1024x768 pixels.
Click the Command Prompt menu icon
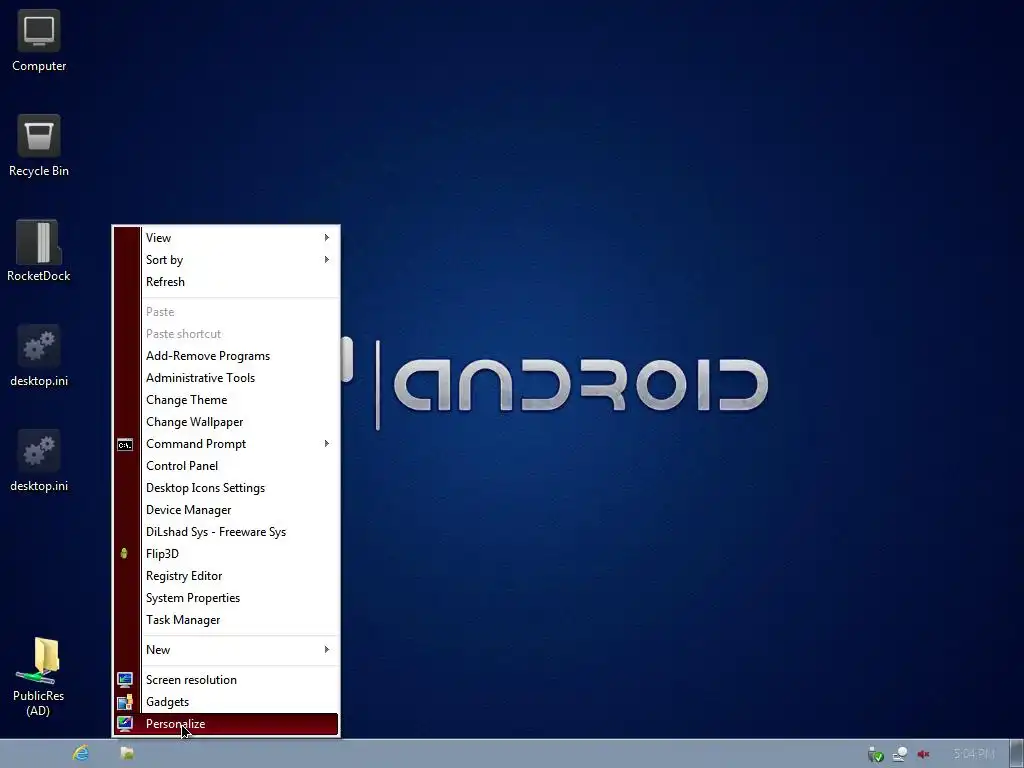tap(125, 445)
